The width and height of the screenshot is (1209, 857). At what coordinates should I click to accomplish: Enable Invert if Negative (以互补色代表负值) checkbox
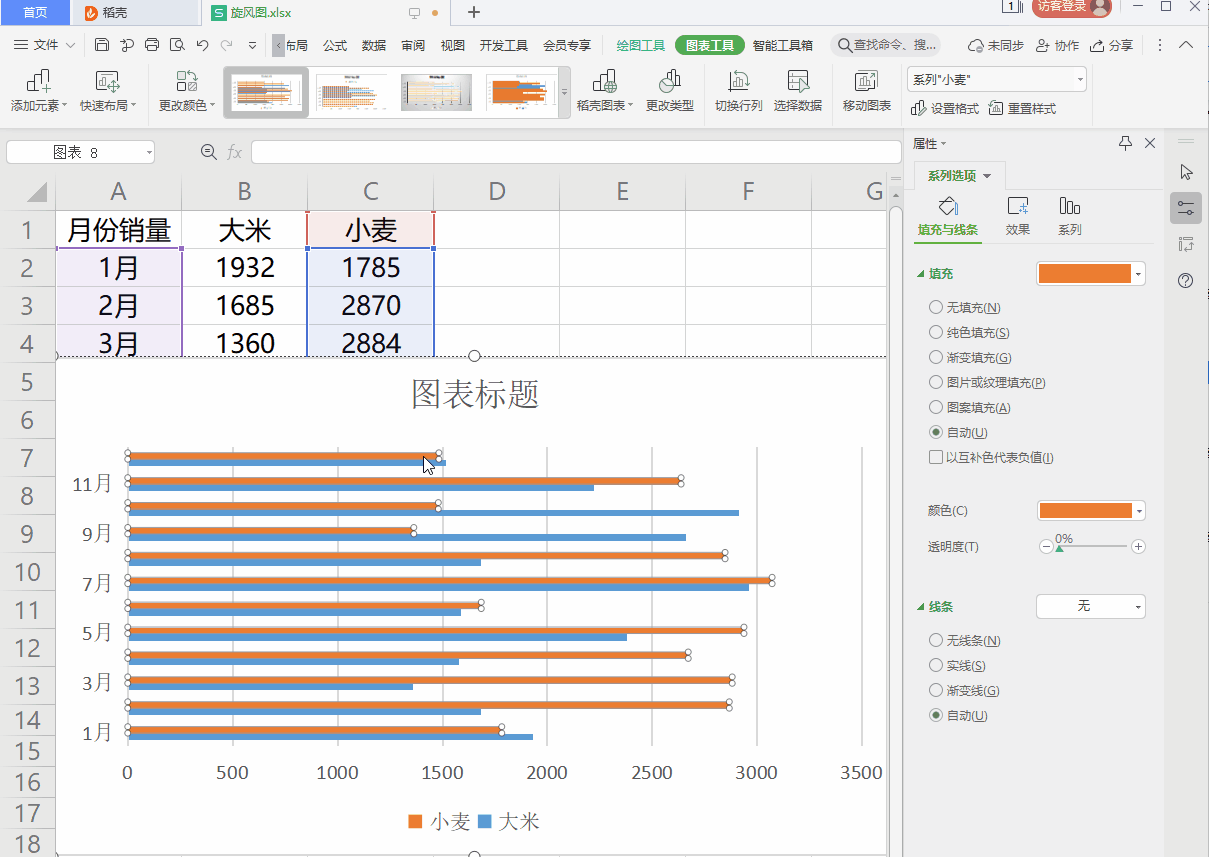pyautogui.click(x=936, y=458)
